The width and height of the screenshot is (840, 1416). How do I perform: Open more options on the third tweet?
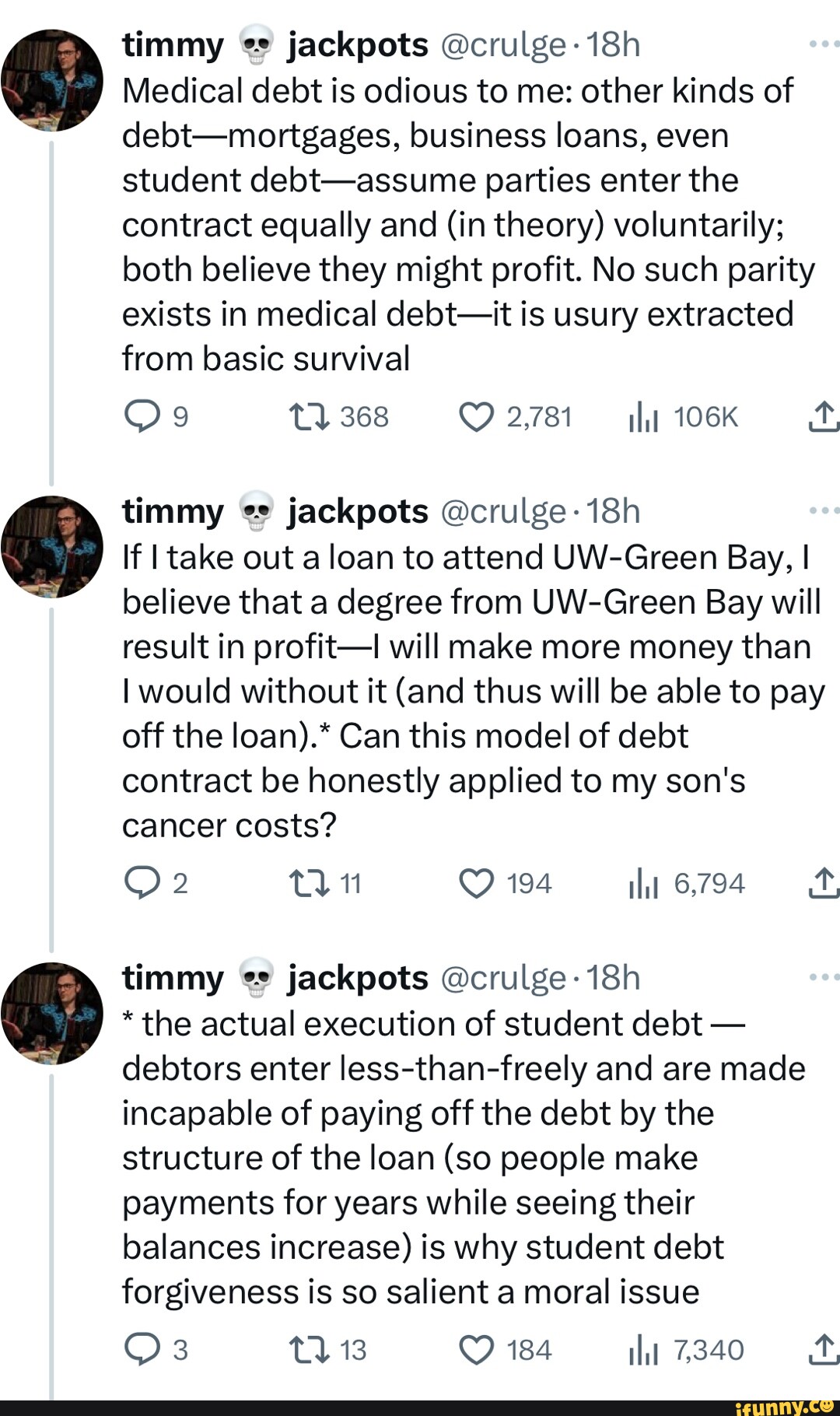(823, 977)
